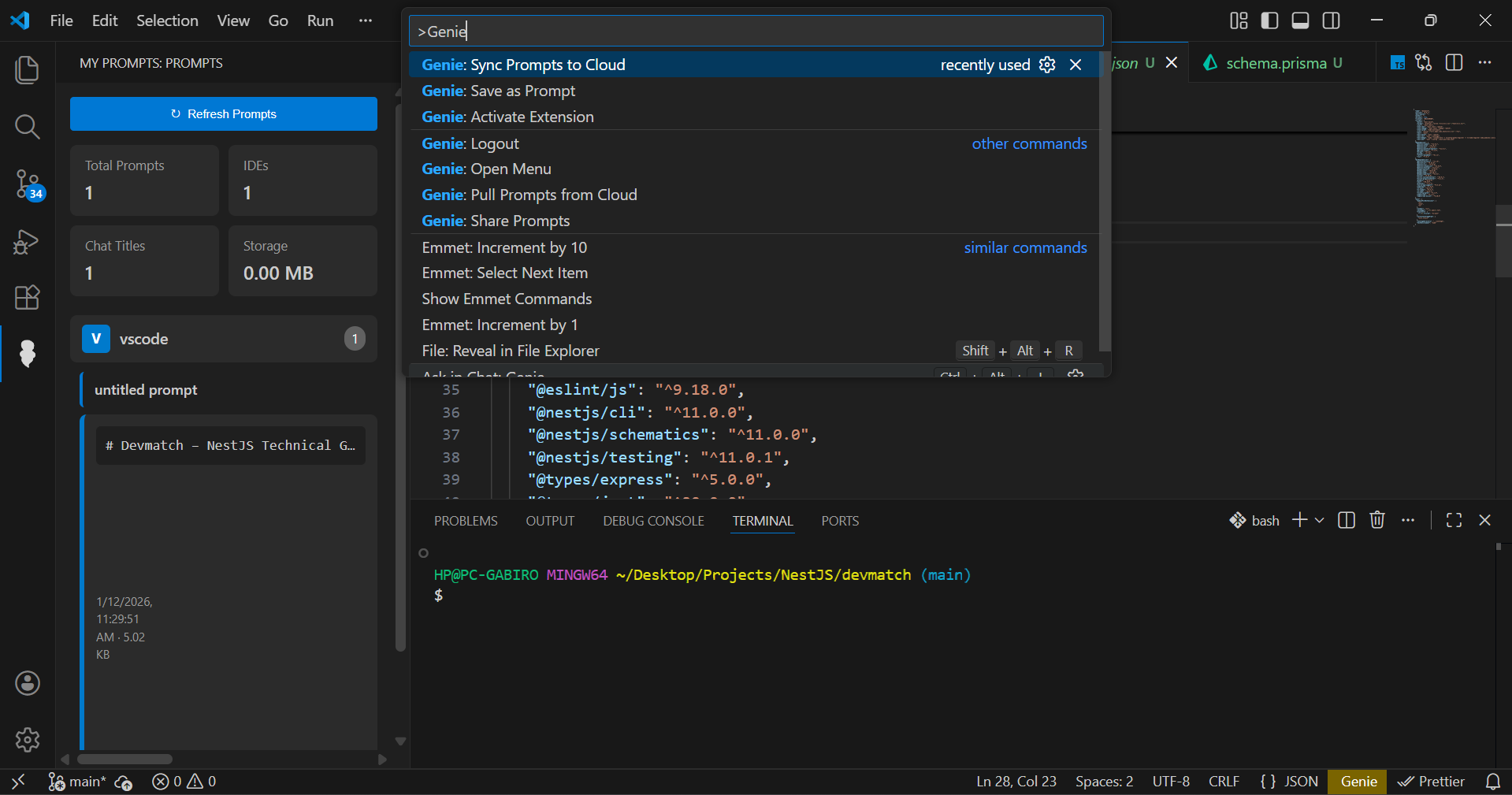Screen dimensions: 1512x795
Task: Open the new terminal launch profile dropdown
Action: [x=1320, y=520]
